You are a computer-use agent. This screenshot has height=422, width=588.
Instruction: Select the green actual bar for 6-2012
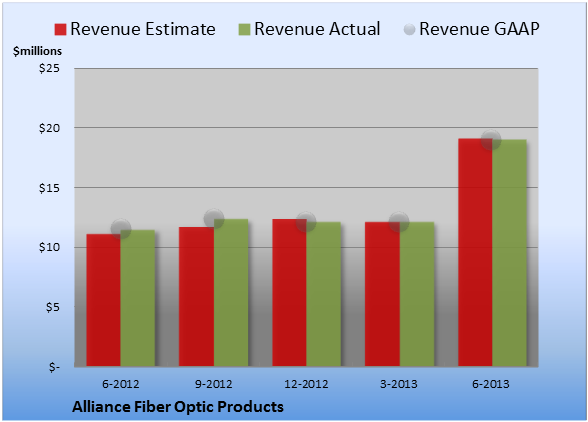(138, 298)
